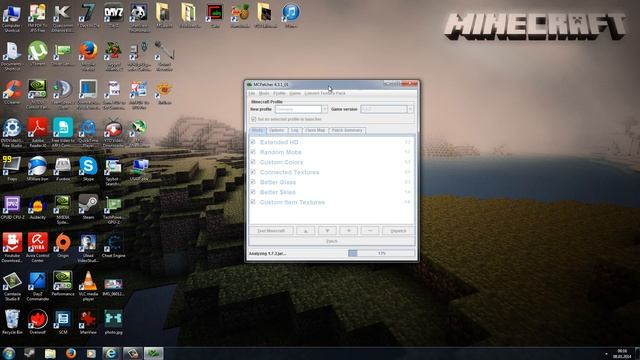Viewport: 640px width, 360px height.
Task: Open Firefox from the taskbar
Action: coord(71,353)
